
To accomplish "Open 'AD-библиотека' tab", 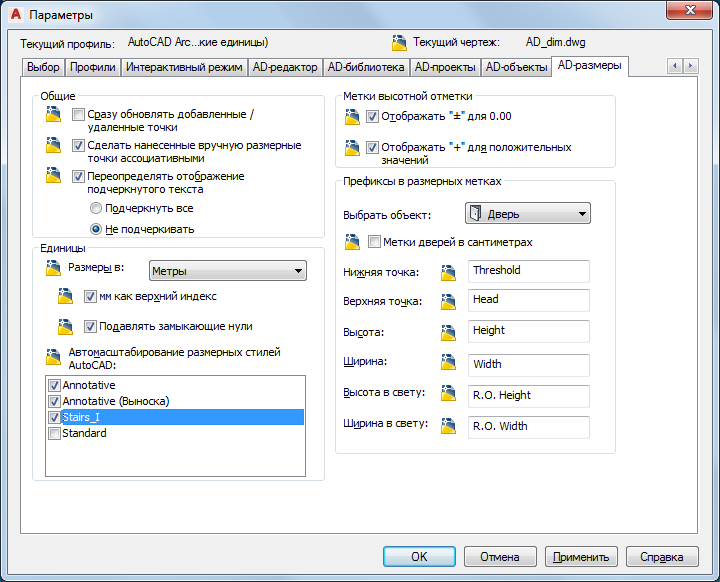I will tap(366, 68).
